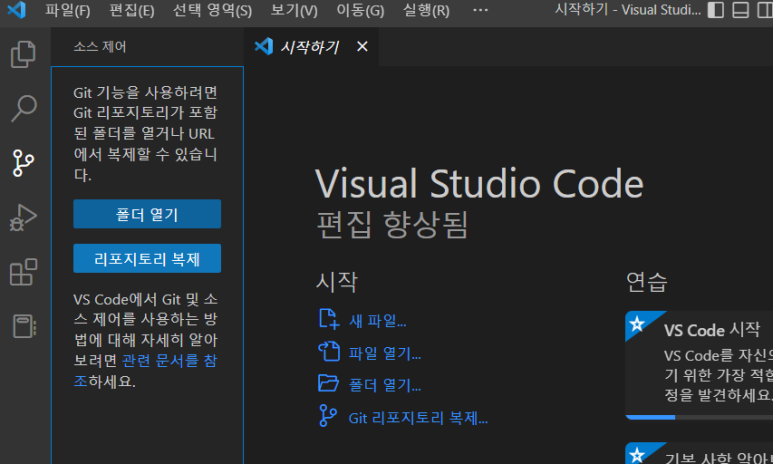Click the new file icon beside 새 파일

pos(329,319)
